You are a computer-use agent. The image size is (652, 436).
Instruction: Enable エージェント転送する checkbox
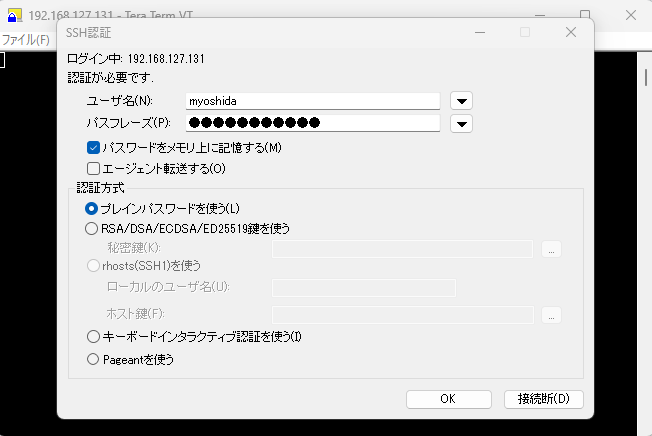point(94,168)
